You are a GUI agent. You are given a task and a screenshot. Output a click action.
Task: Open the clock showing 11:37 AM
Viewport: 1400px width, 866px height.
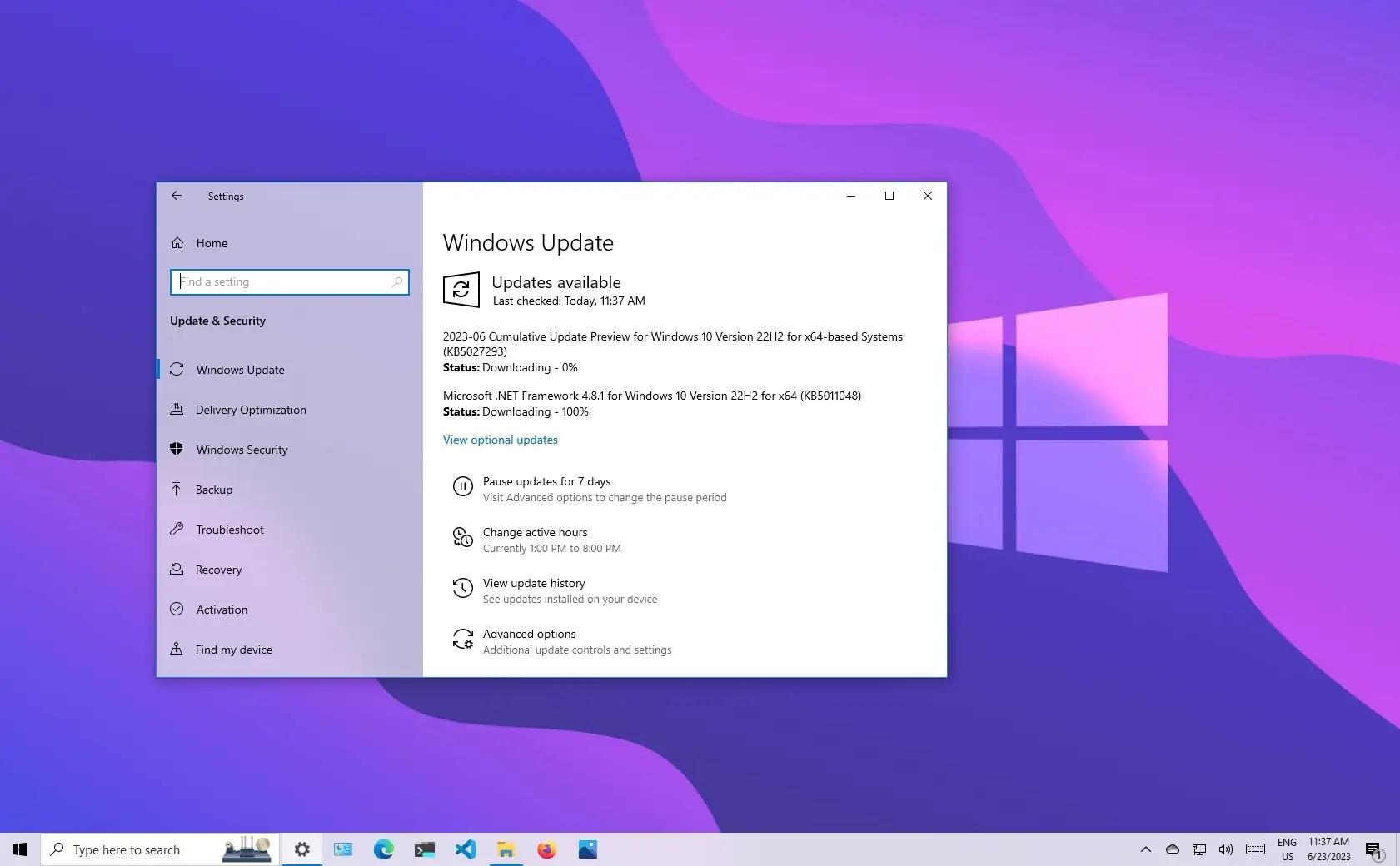point(1329,849)
